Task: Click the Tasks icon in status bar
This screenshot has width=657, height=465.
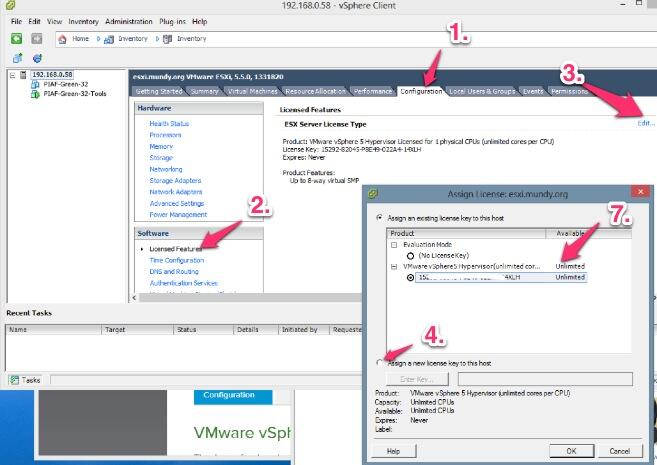Action: point(15,380)
